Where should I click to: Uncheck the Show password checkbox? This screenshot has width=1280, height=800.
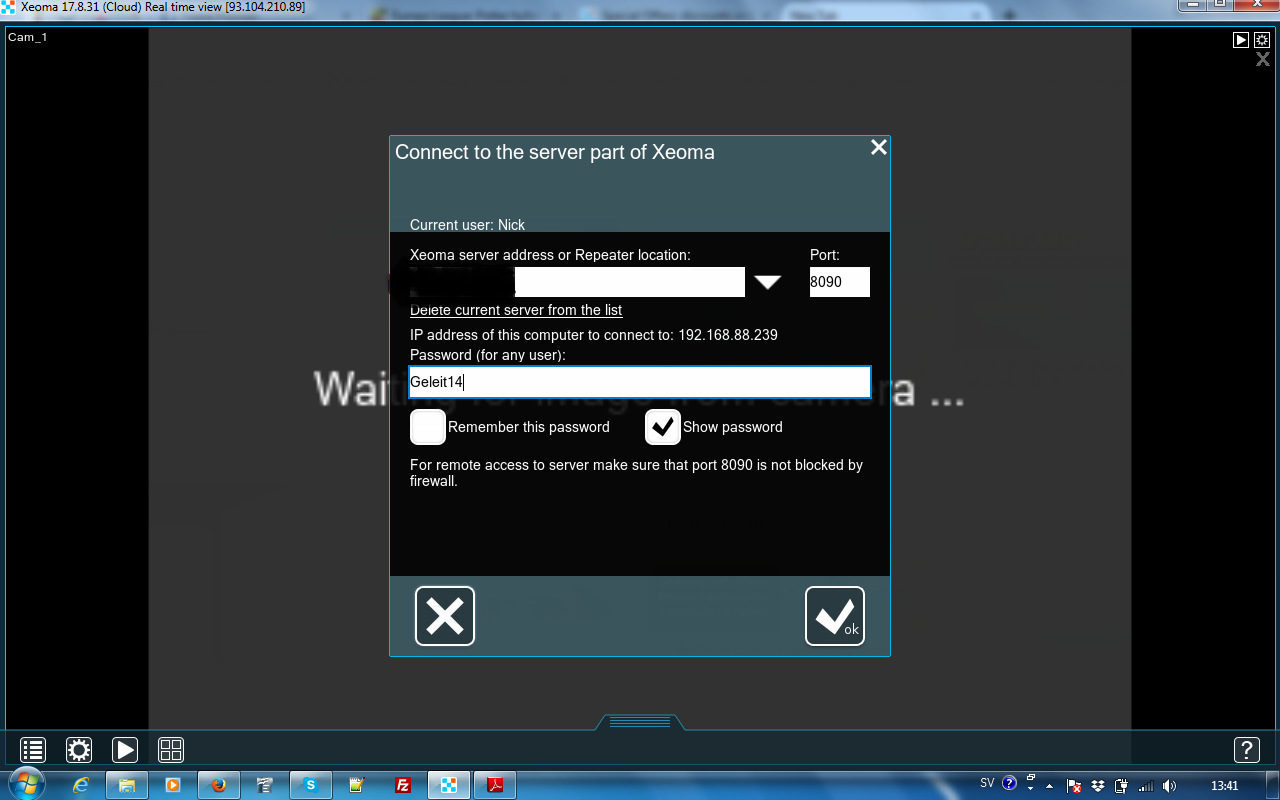pyautogui.click(x=663, y=427)
